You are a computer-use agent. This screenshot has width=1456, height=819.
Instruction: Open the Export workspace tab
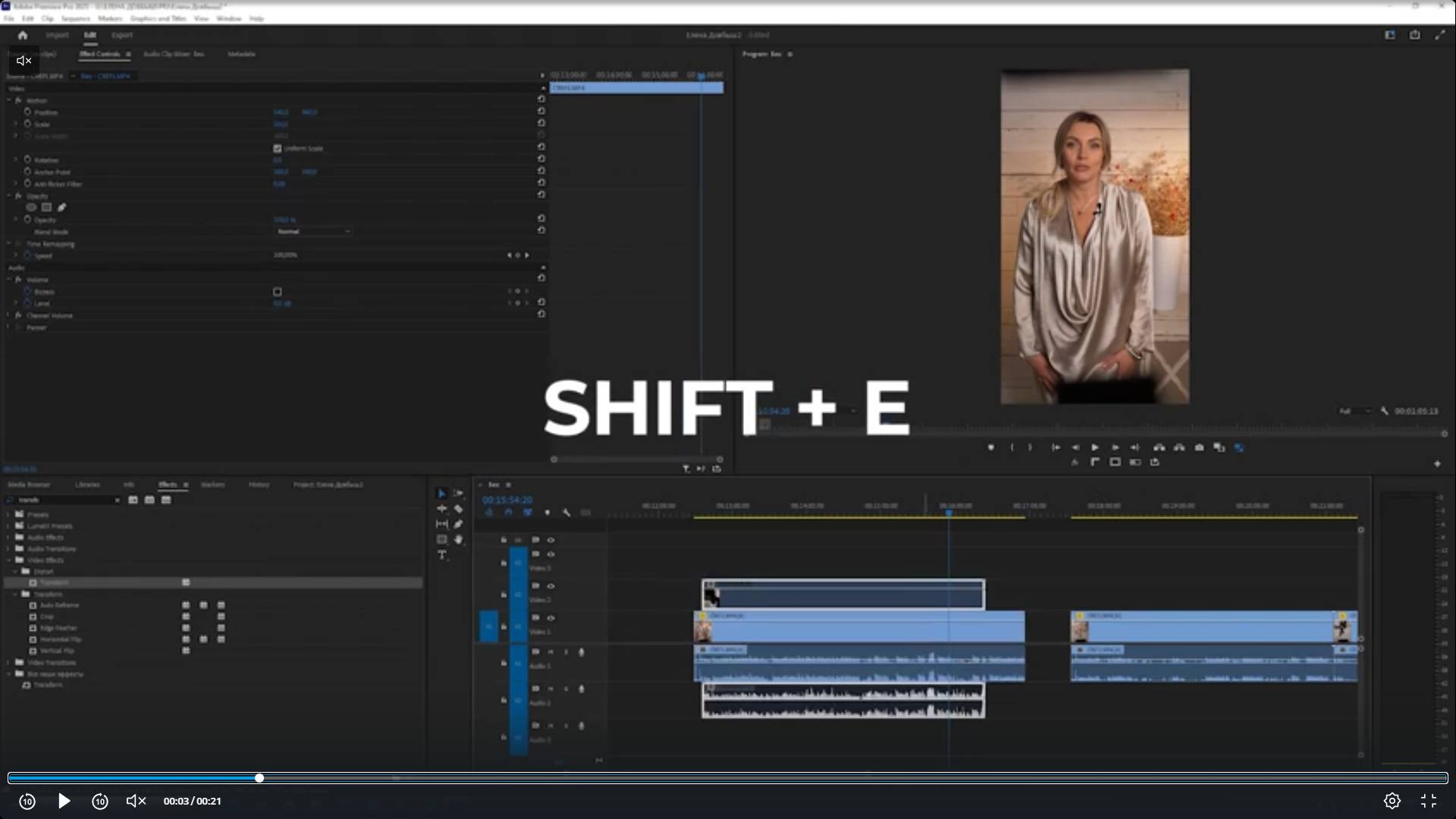click(x=122, y=35)
